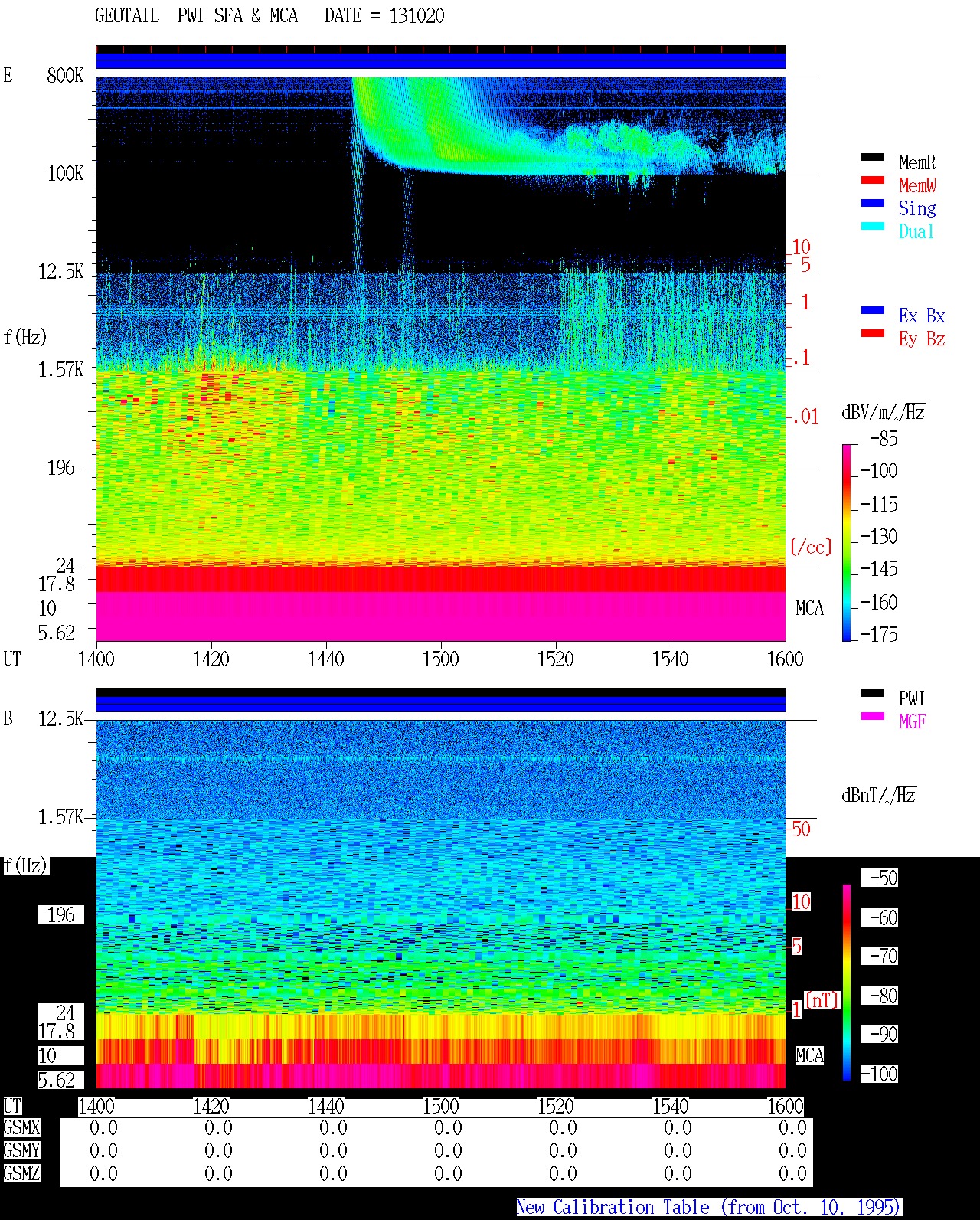Click the MCA label beside the E panel
980x1220 pixels.
809,608
